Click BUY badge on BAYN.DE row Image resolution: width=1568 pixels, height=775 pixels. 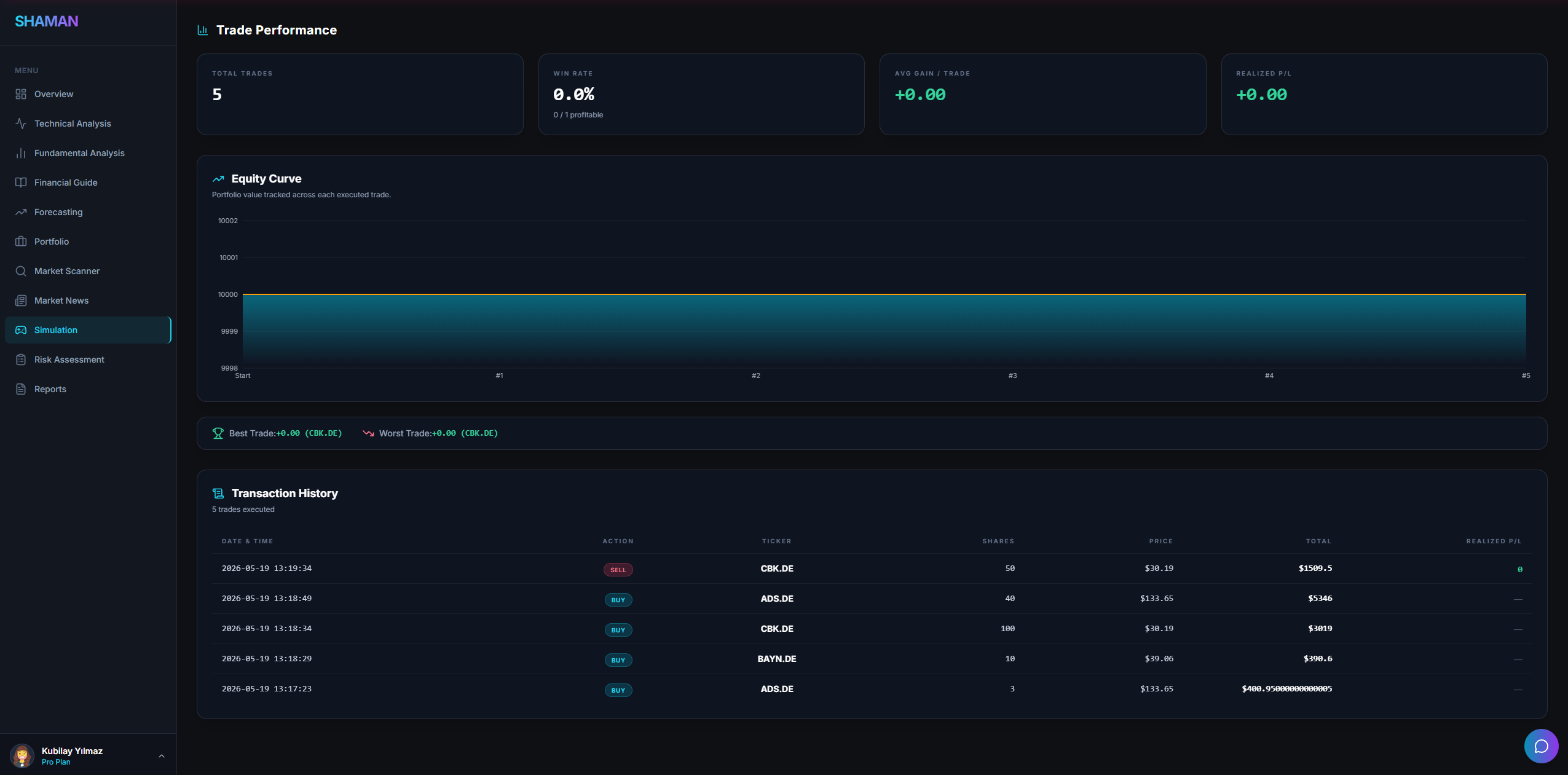[618, 660]
